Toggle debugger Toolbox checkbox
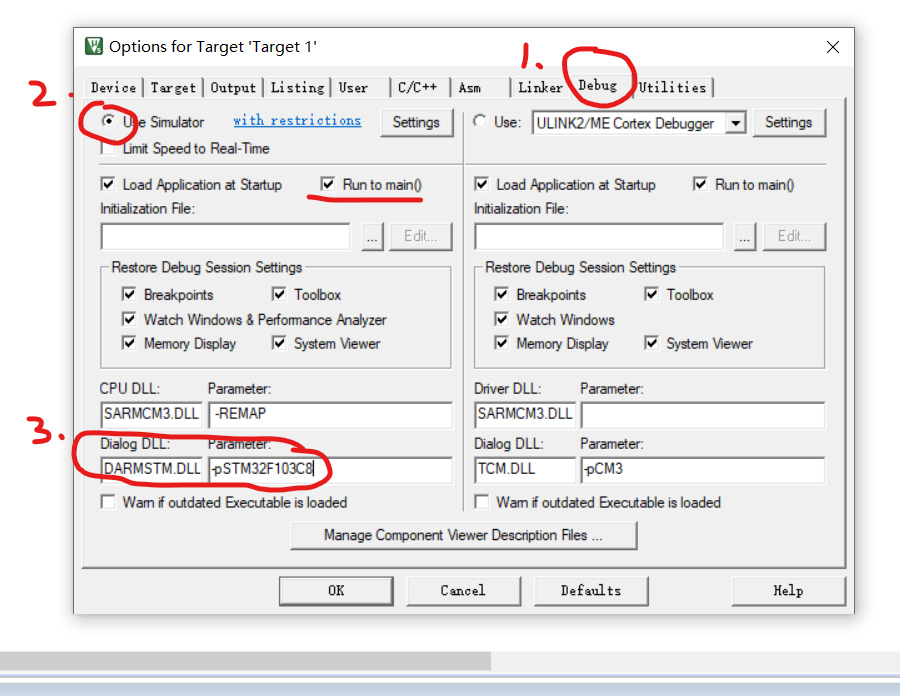Screen dimensions: 900x696 (651, 294)
